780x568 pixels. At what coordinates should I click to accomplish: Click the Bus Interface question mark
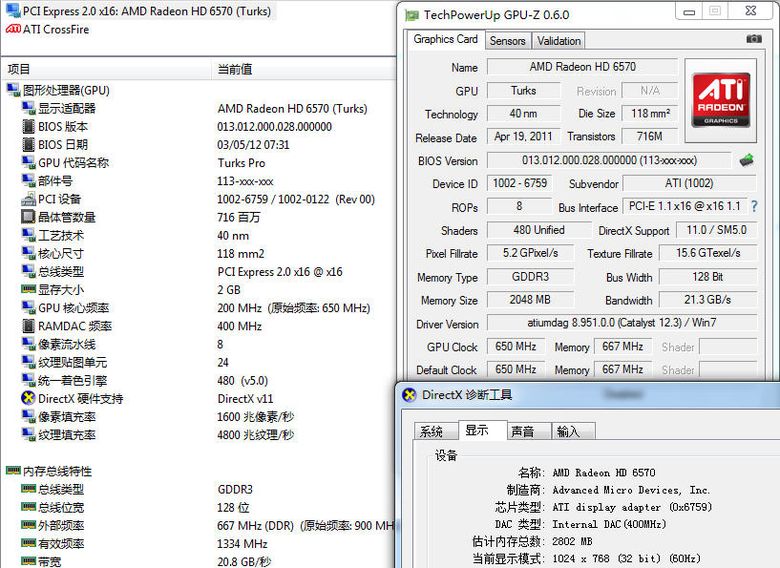755,206
